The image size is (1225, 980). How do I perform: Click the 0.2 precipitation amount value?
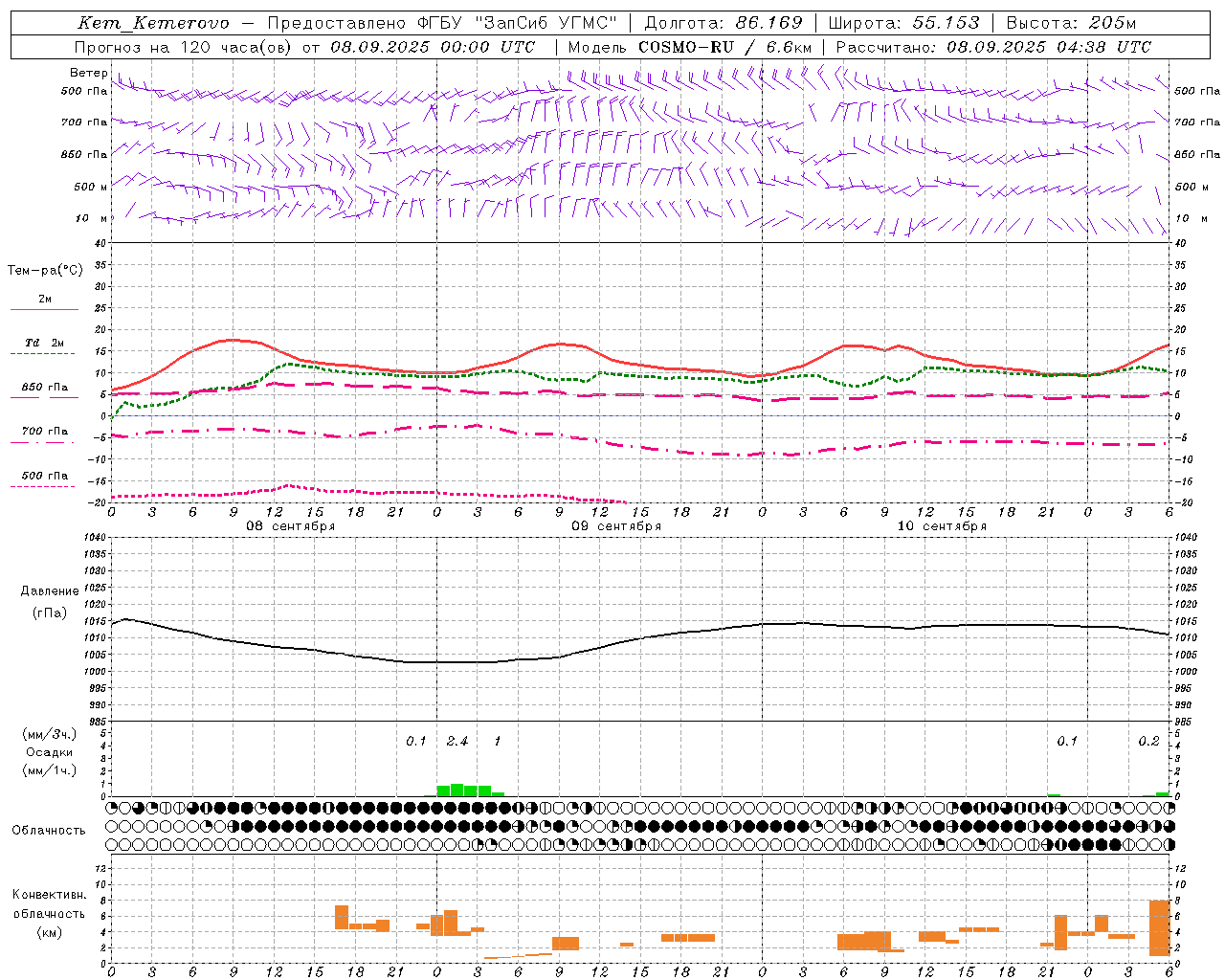tap(1148, 742)
